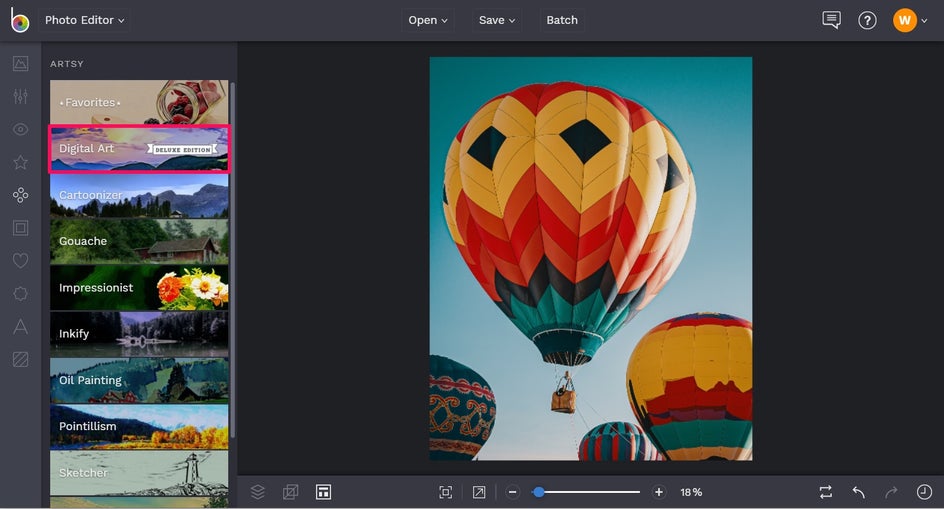Expand the Photo Editor dropdown
944x509 pixels.
[85, 20]
